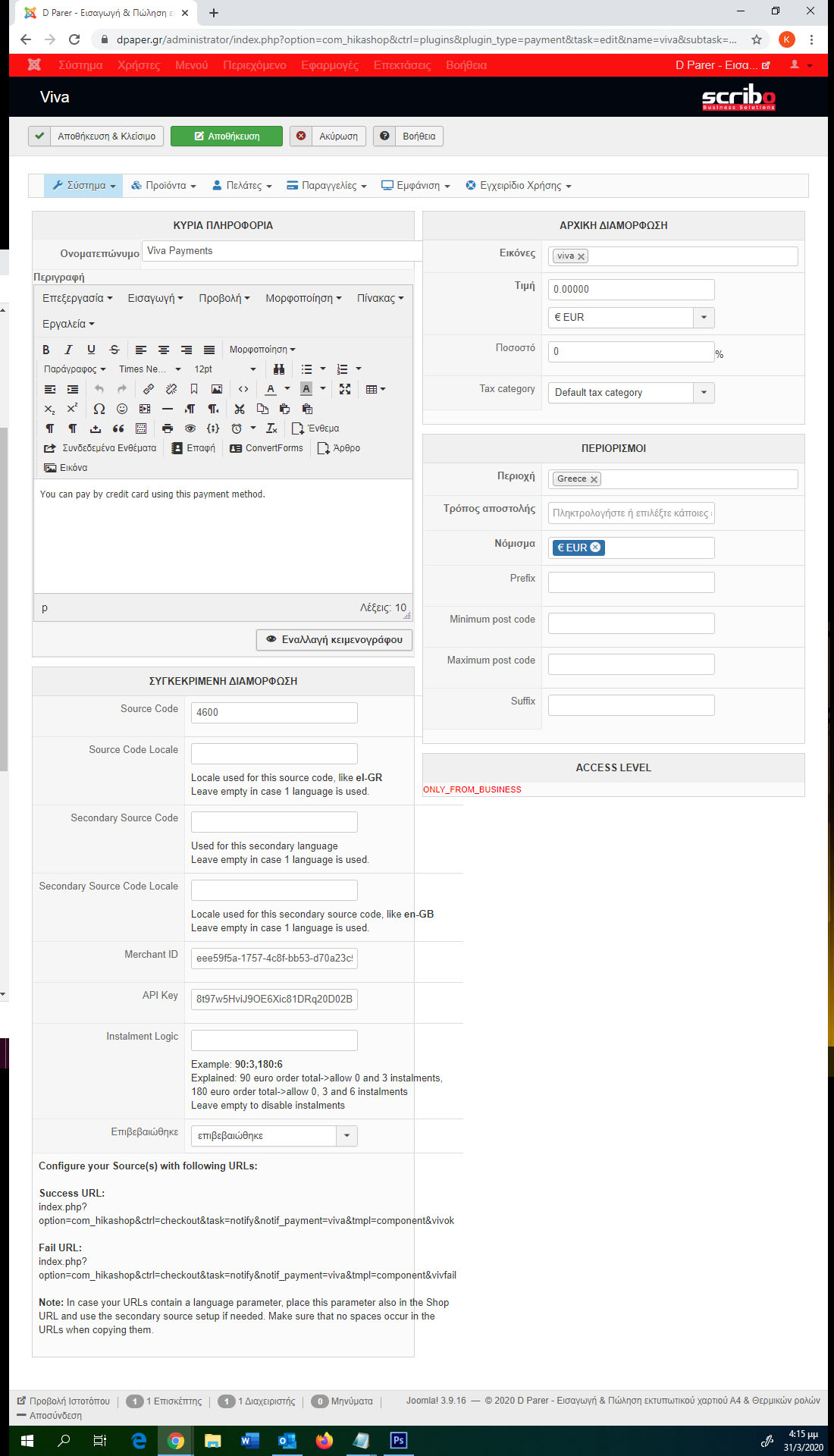
Task: Insert an anchor bookmark
Action: 194,389
